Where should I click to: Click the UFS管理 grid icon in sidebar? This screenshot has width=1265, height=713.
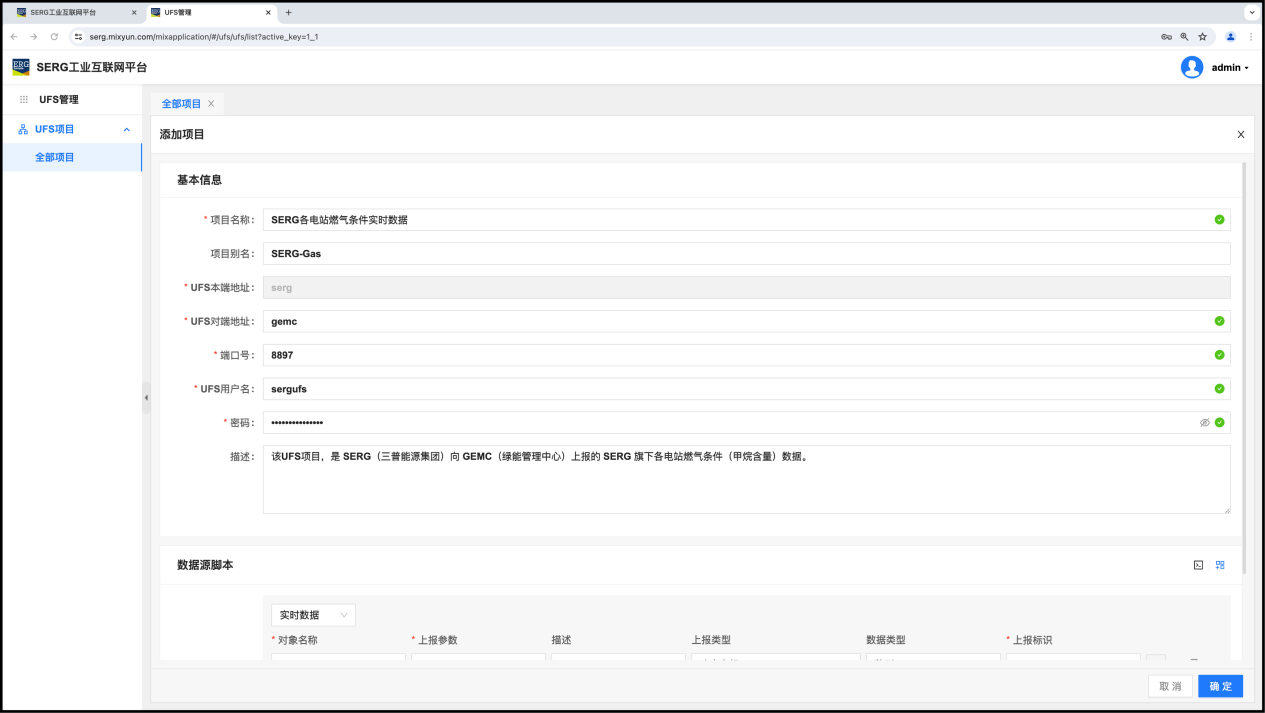point(24,100)
